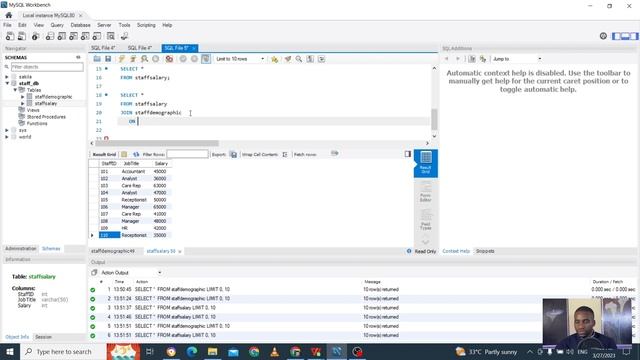Open Workbench preferences gear icon
The width and height of the screenshot is (640, 360).
coord(603,36)
